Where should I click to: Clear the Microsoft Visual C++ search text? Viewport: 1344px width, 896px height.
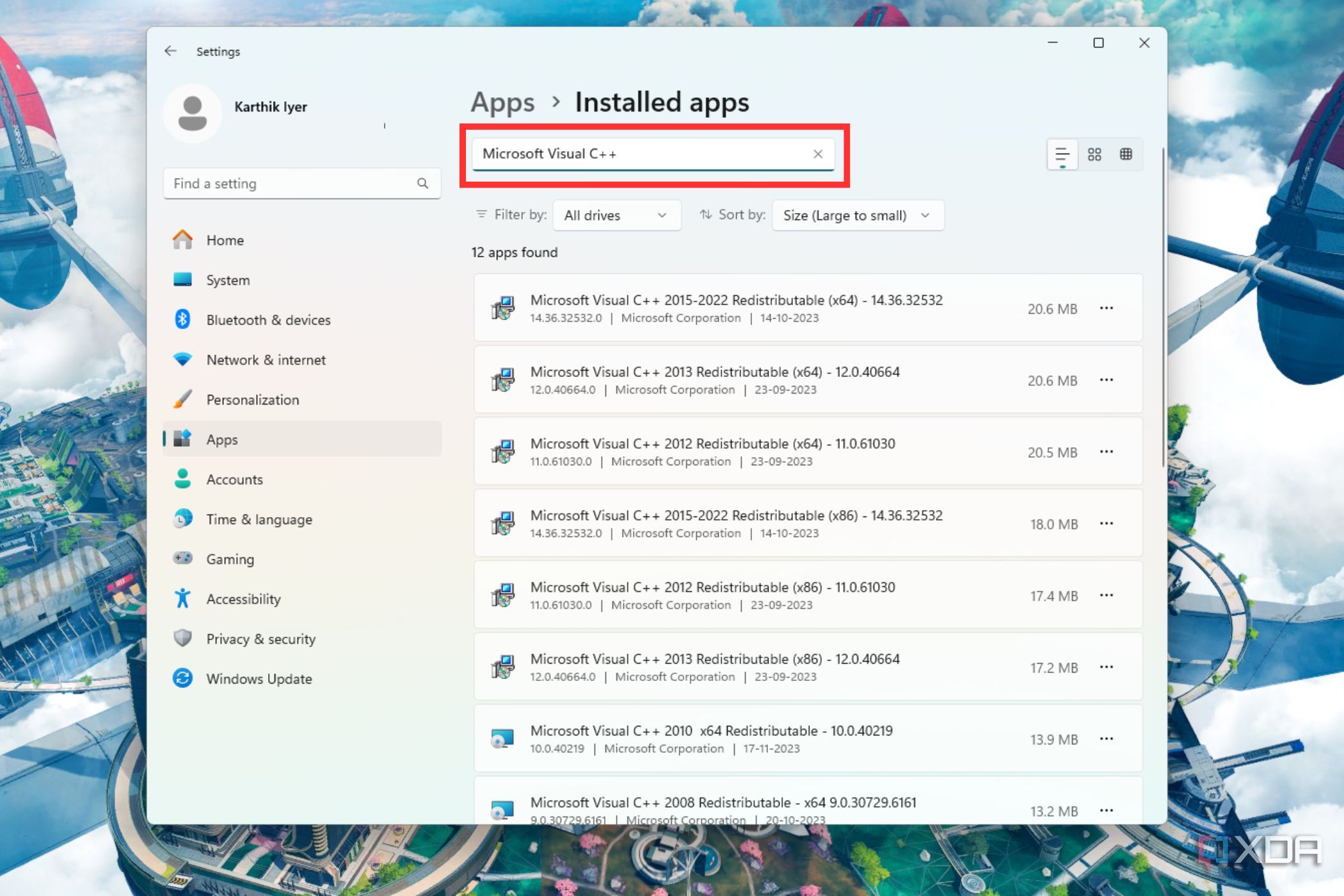(x=817, y=154)
